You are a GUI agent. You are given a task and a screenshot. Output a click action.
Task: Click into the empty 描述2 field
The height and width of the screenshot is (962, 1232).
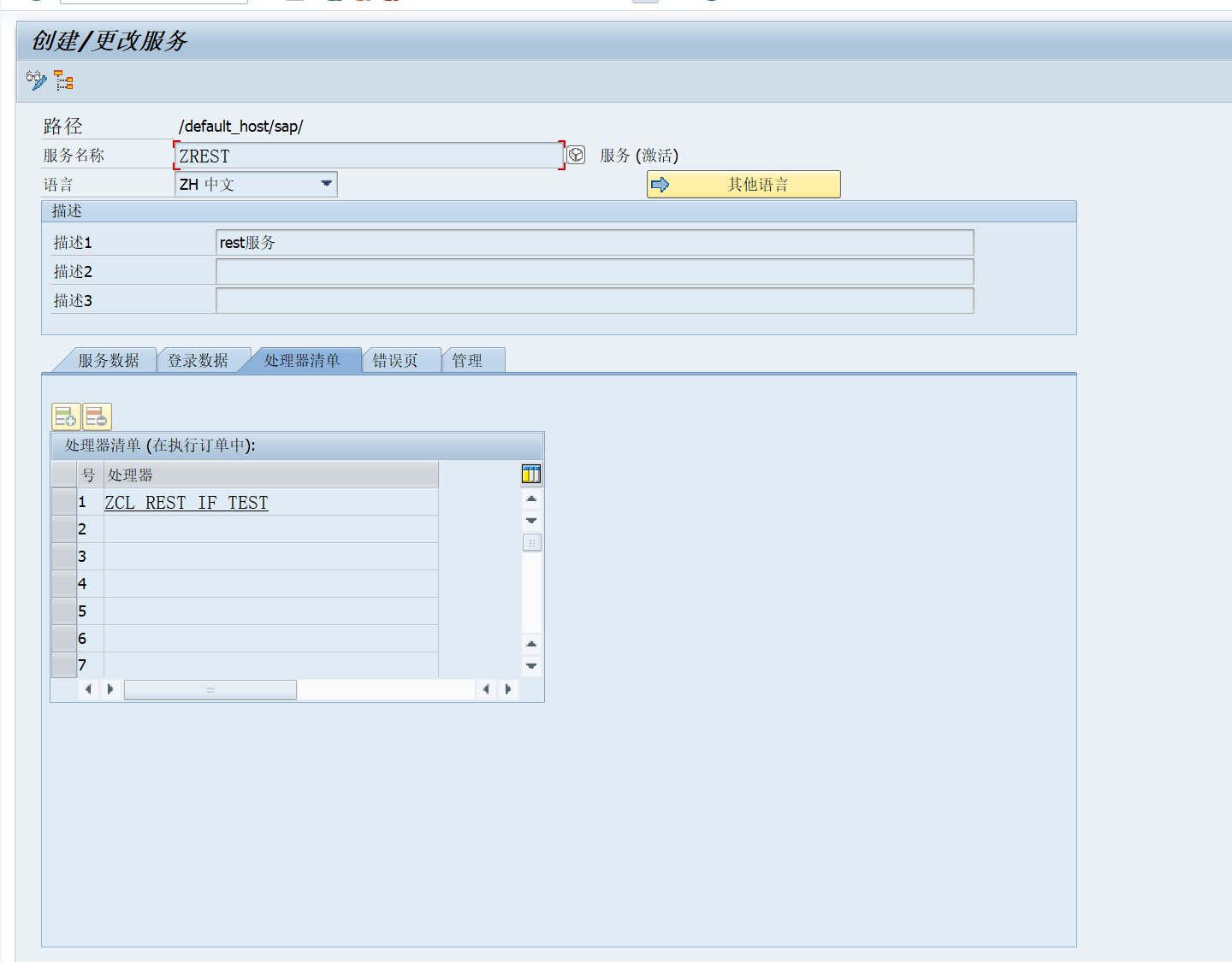pos(595,271)
